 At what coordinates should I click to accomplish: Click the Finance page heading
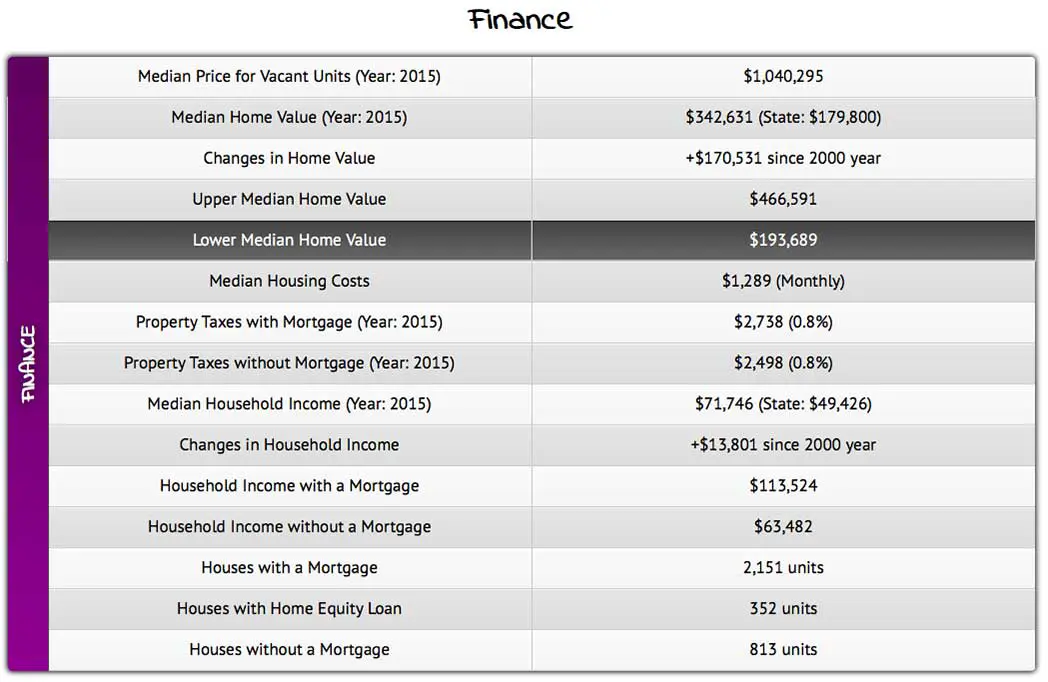pyautogui.click(x=521, y=19)
